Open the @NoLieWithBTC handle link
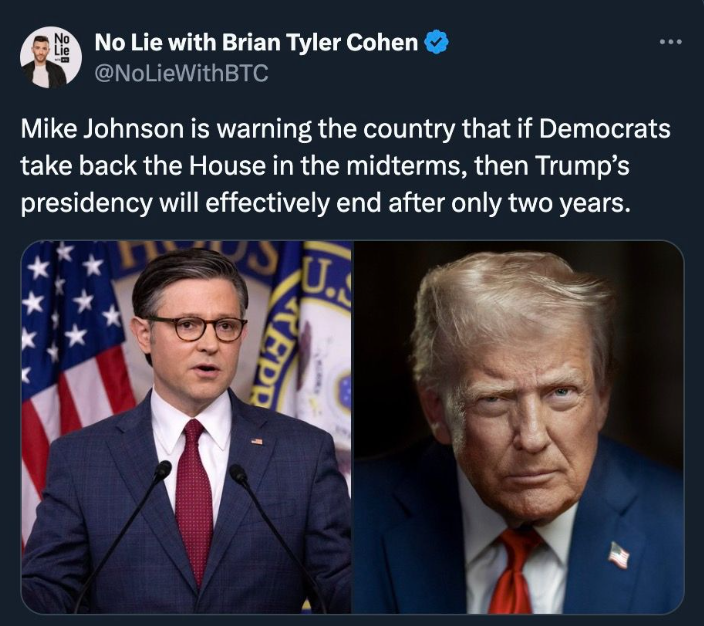The height and width of the screenshot is (626, 704). (181, 73)
